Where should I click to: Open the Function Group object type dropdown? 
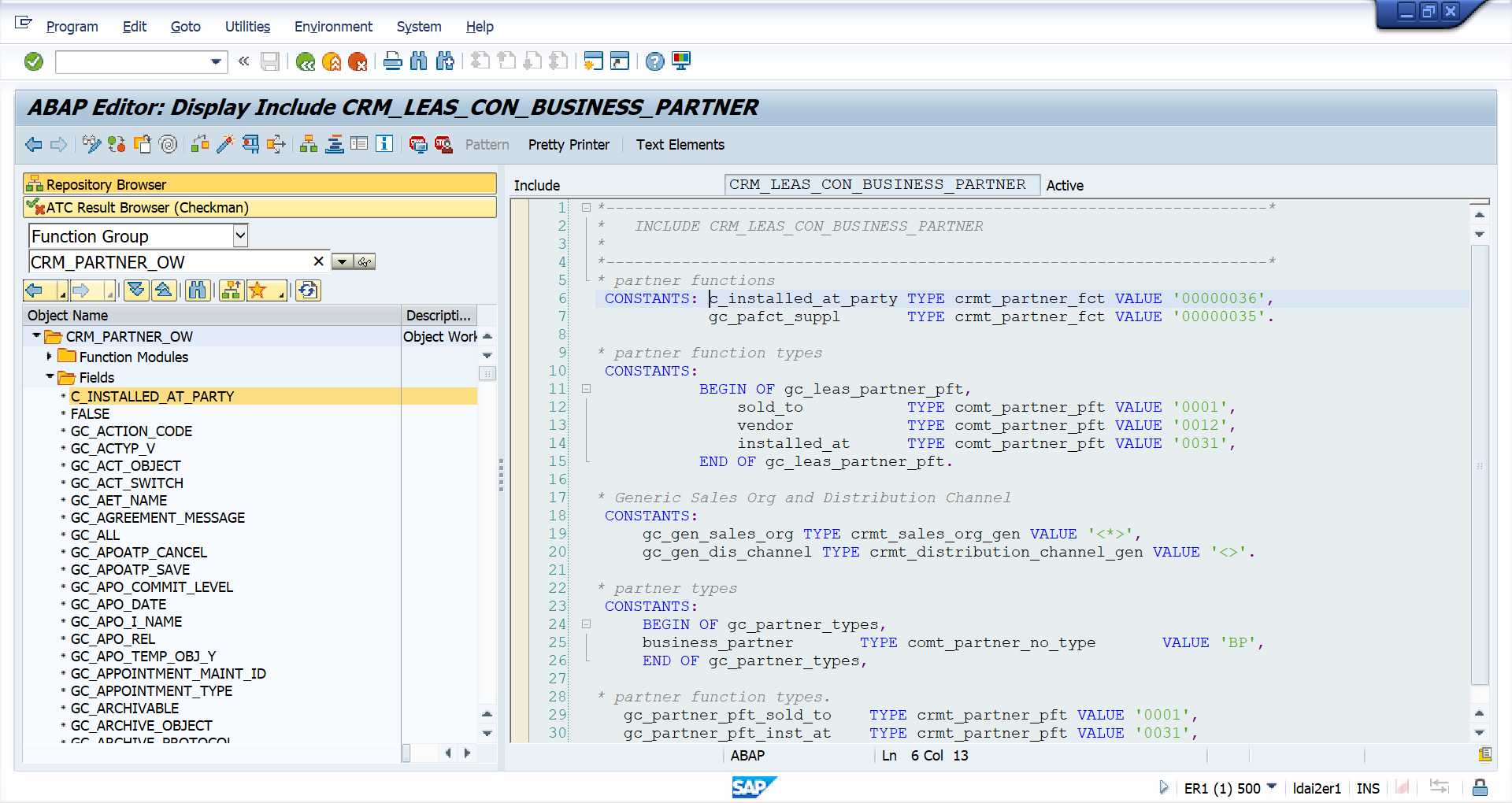[x=240, y=235]
